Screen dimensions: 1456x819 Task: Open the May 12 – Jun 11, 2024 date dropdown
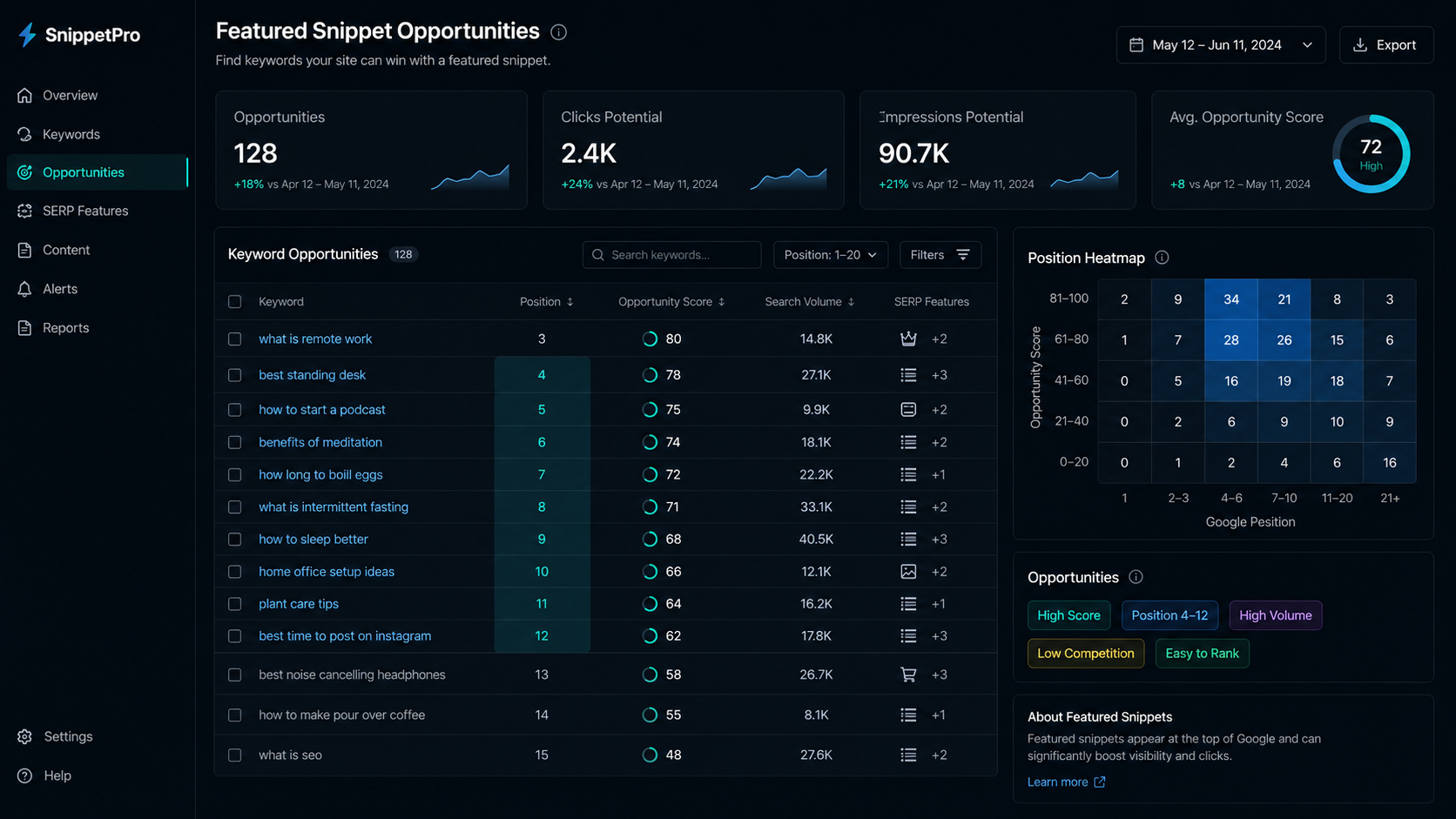1221,44
